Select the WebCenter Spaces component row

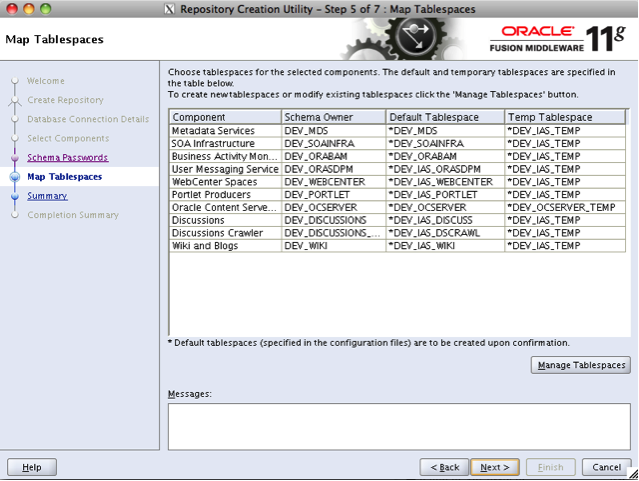click(x=224, y=182)
